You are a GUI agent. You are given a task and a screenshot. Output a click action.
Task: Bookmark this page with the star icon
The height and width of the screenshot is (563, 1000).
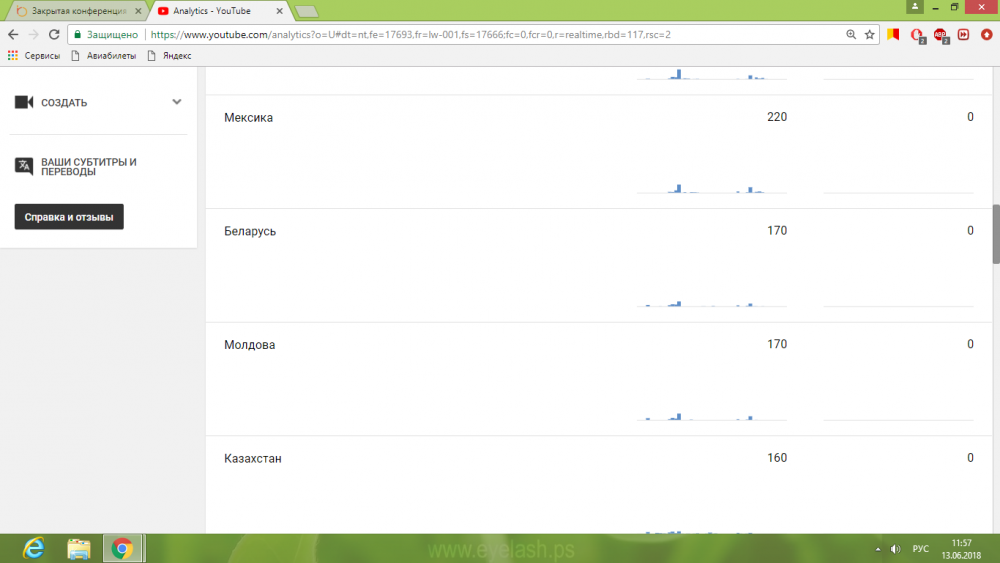click(x=868, y=34)
